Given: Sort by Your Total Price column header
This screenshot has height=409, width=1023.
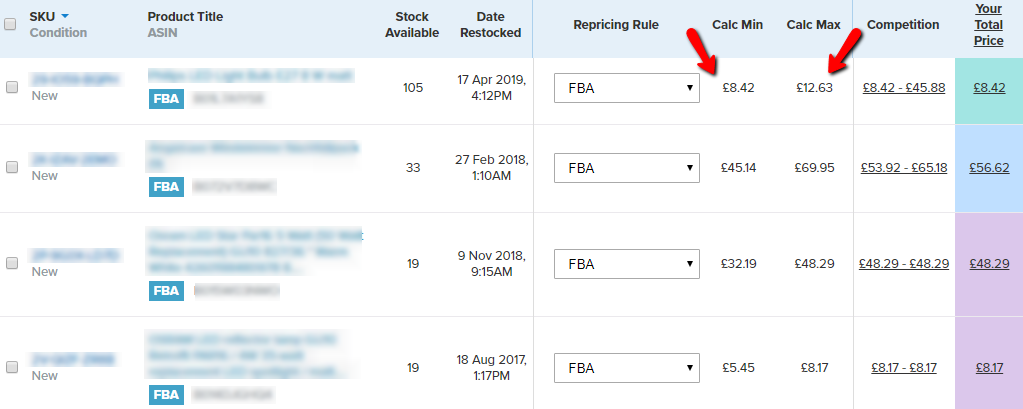Looking at the screenshot, I should (988, 25).
